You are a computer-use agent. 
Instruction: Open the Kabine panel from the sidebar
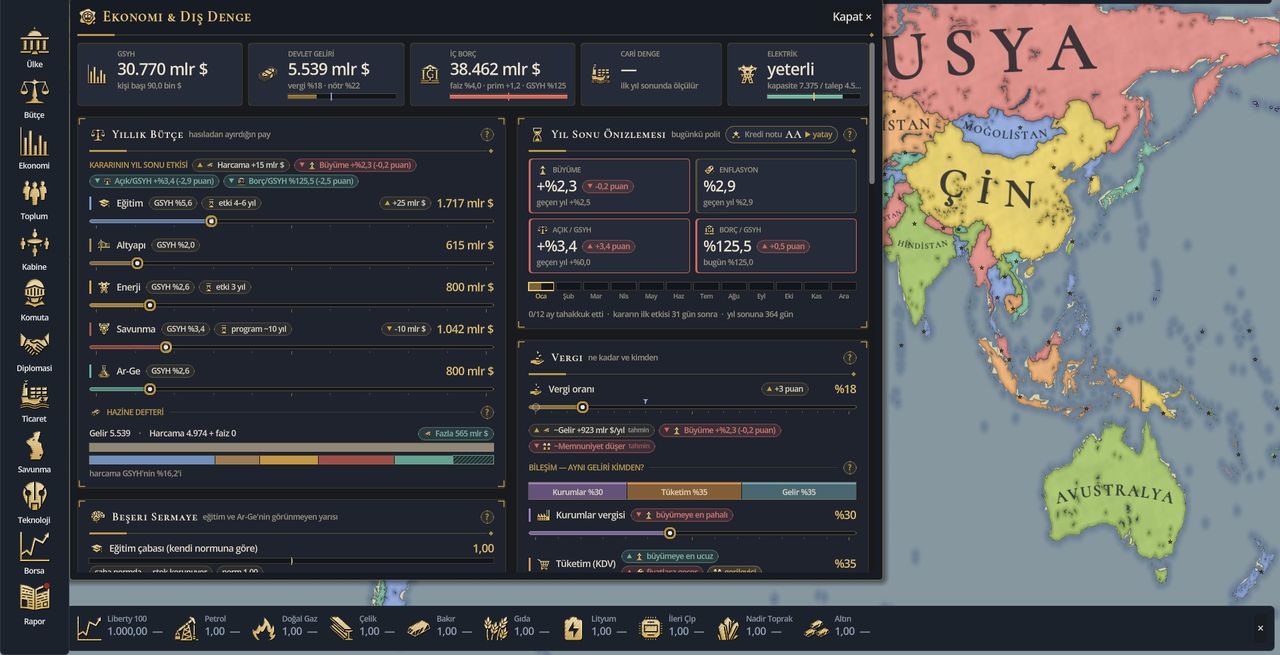point(34,250)
